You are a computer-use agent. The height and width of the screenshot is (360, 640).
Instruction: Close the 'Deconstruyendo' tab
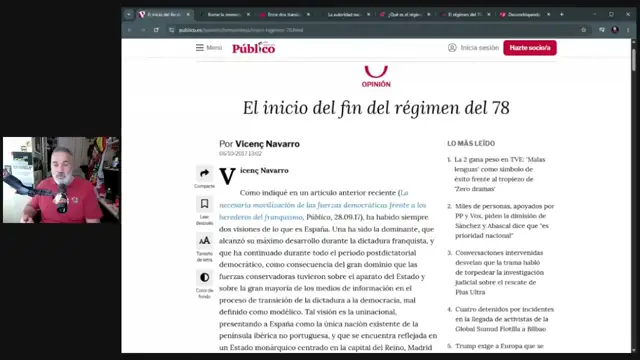point(549,14)
